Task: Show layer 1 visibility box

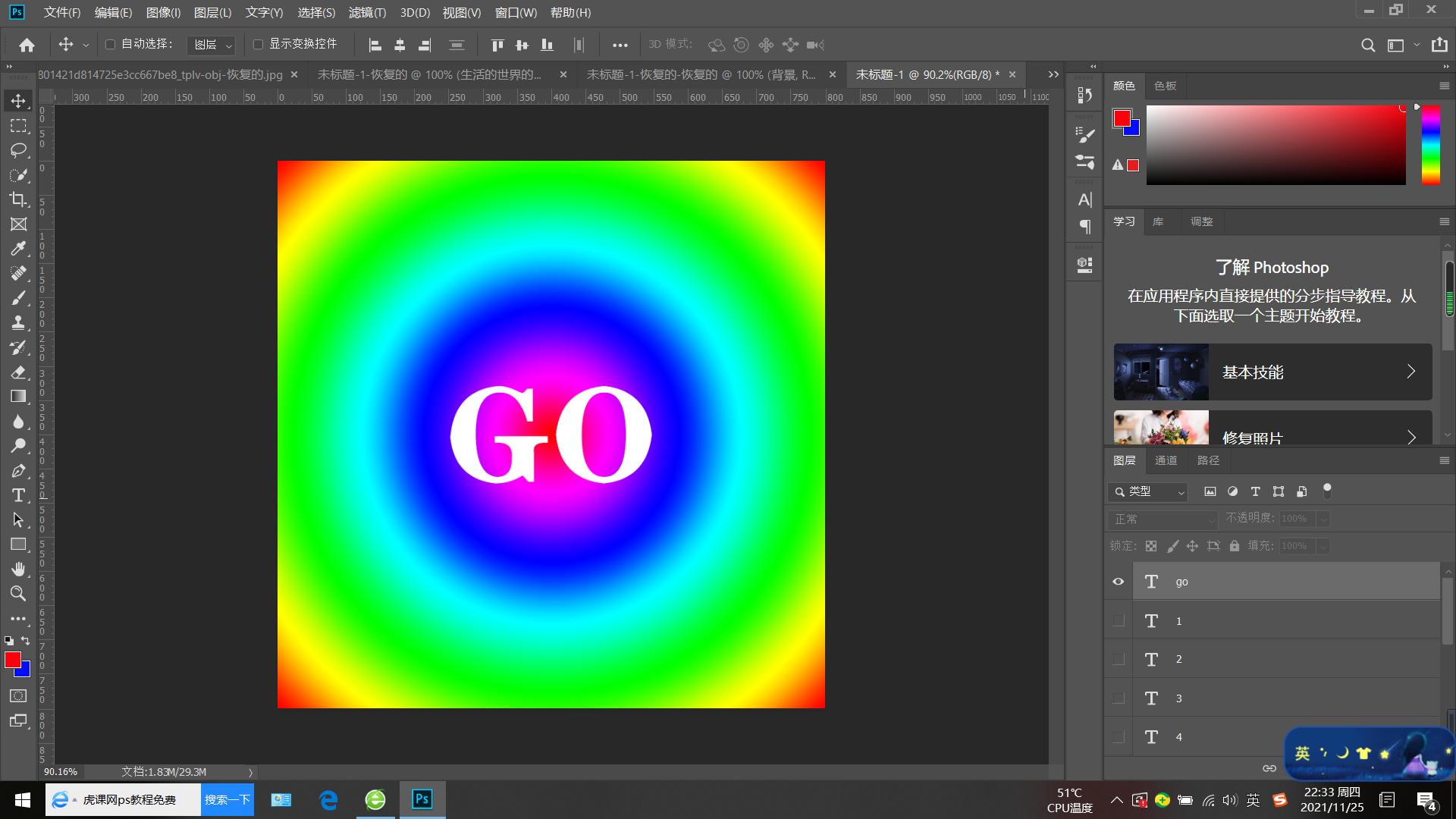Action: 1119,621
